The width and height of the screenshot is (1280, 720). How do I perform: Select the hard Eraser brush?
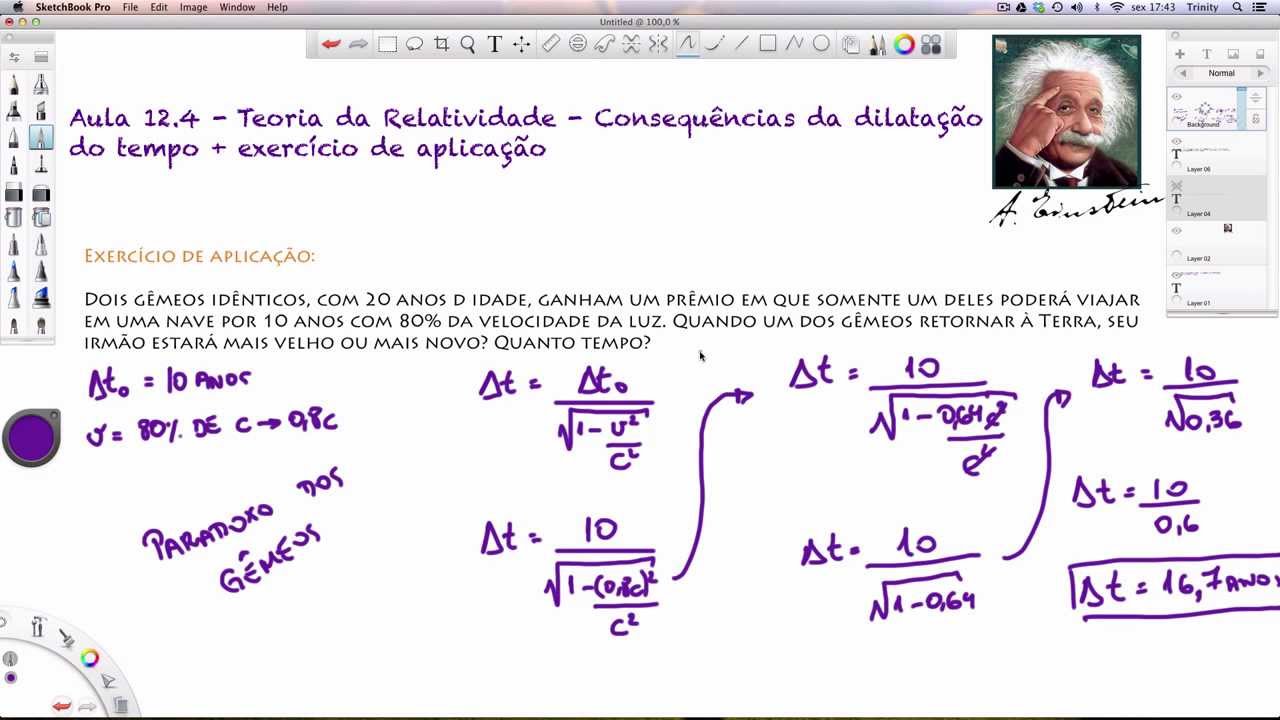14,192
